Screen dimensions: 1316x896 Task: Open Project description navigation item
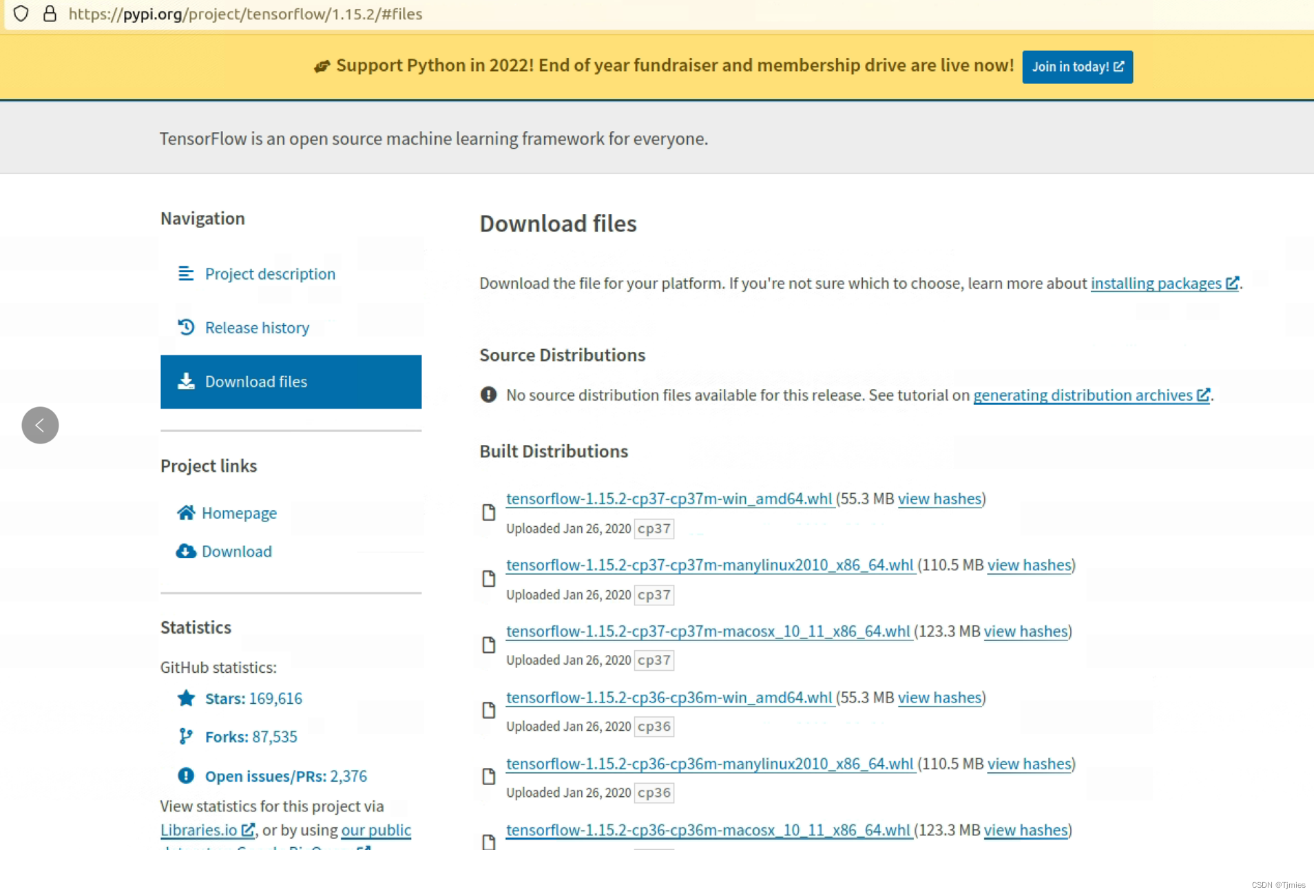[x=270, y=274]
